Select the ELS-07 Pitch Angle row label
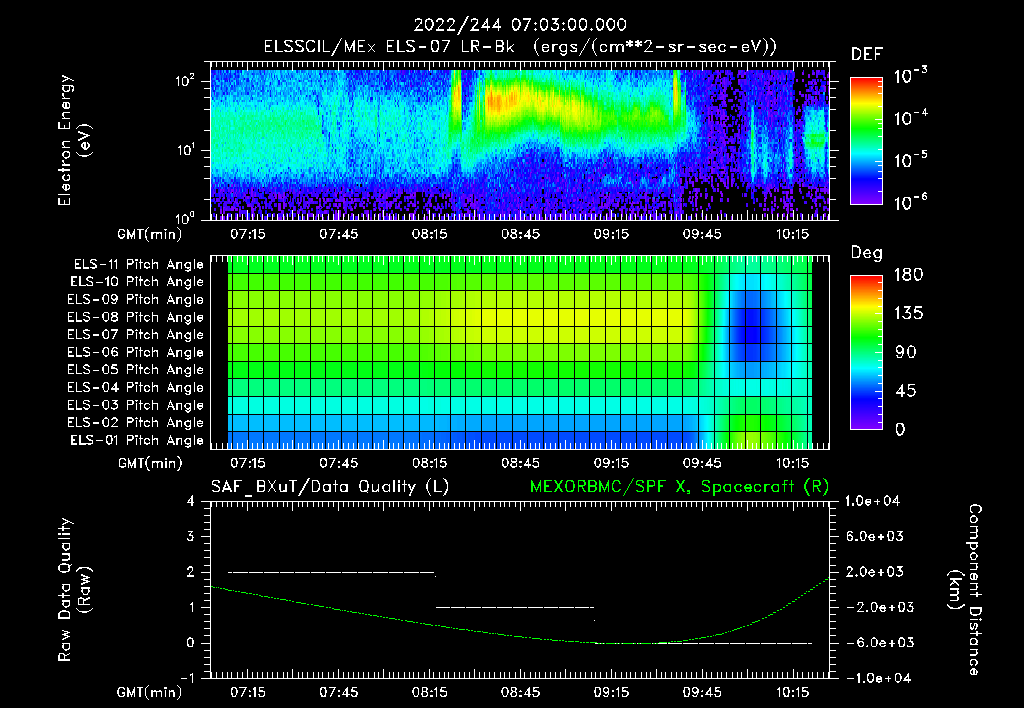The height and width of the screenshot is (708, 1024). (x=135, y=335)
